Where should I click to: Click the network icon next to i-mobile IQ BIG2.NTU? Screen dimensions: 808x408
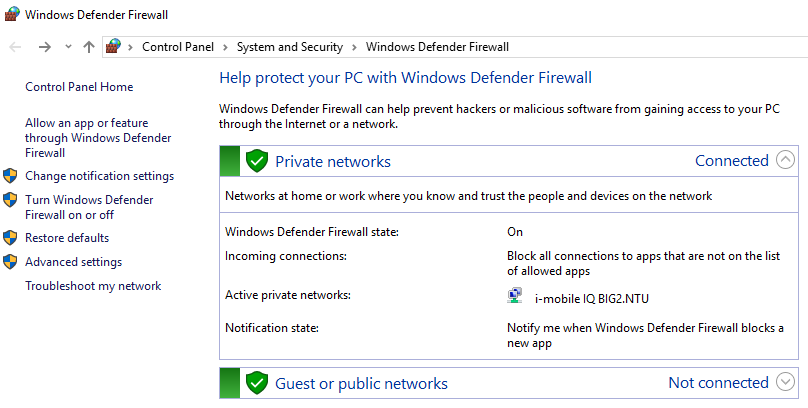[515, 295]
